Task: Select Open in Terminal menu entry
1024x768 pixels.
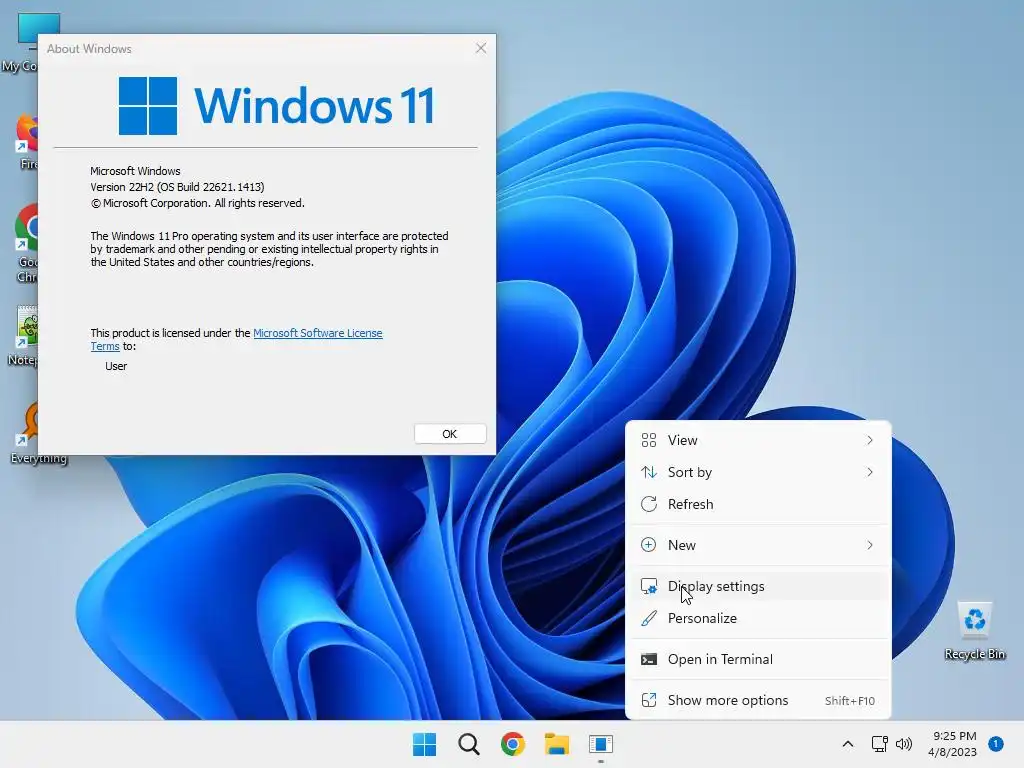Action: (758, 660)
